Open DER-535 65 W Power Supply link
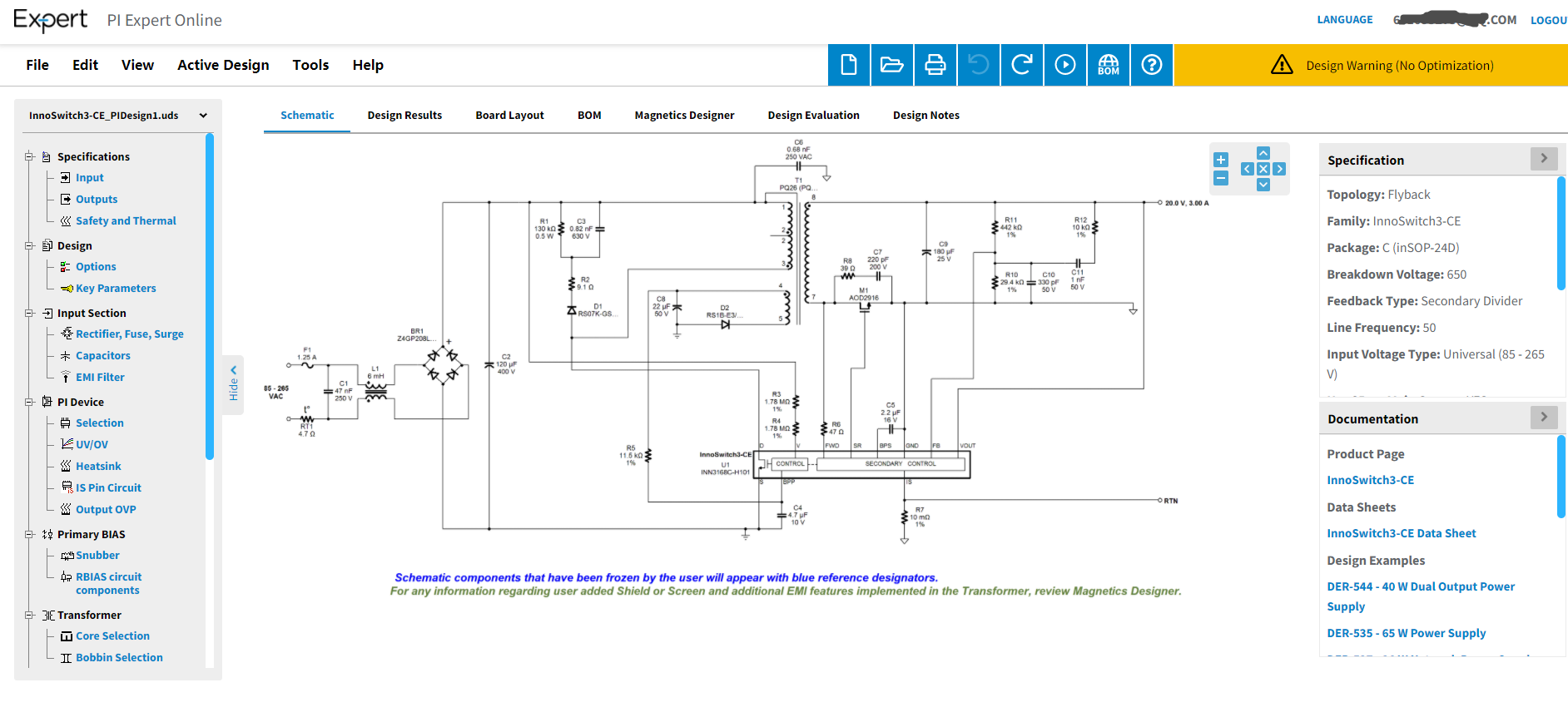This screenshot has height=722, width=1568. [1406, 634]
